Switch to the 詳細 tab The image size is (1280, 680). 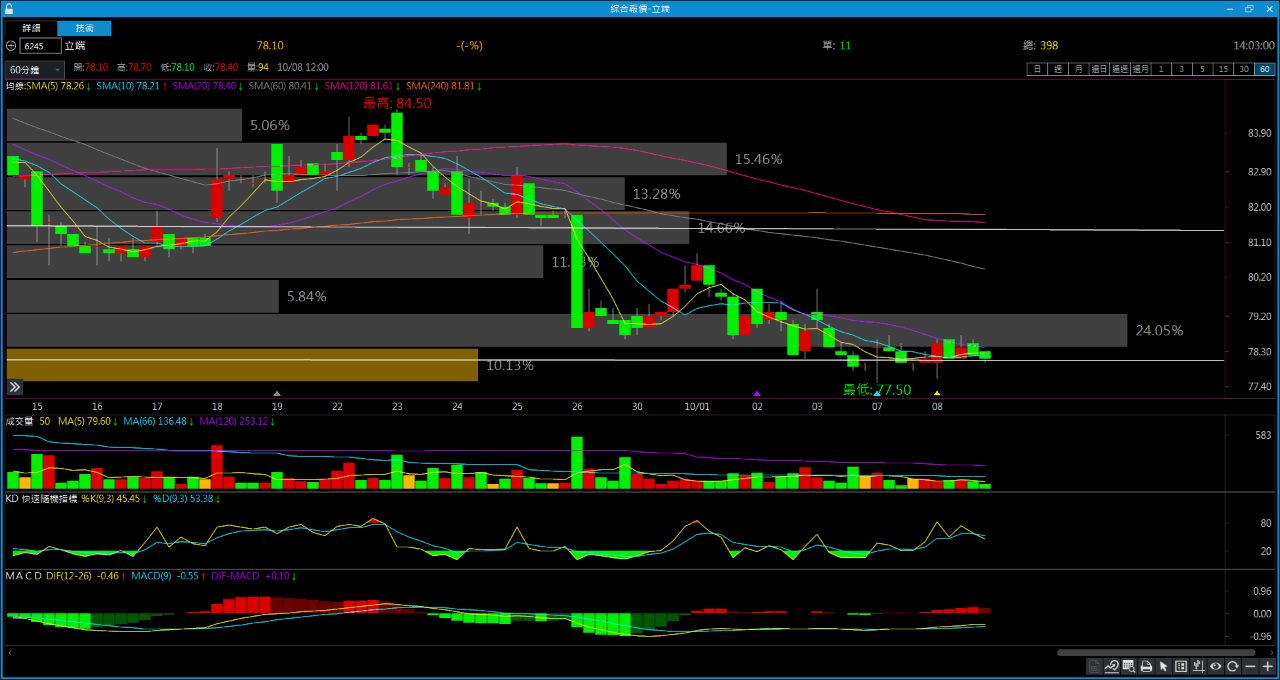pyautogui.click(x=32, y=28)
